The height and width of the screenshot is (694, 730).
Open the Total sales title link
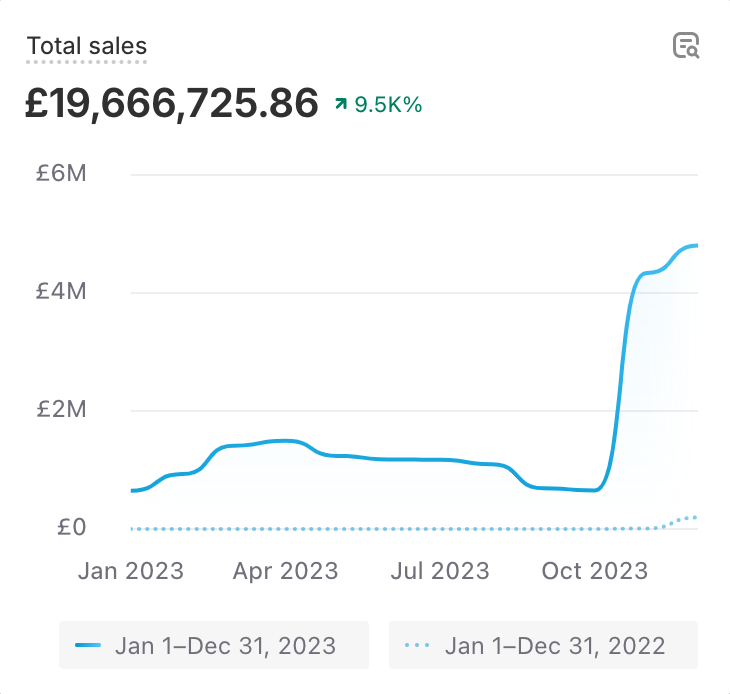(87, 46)
